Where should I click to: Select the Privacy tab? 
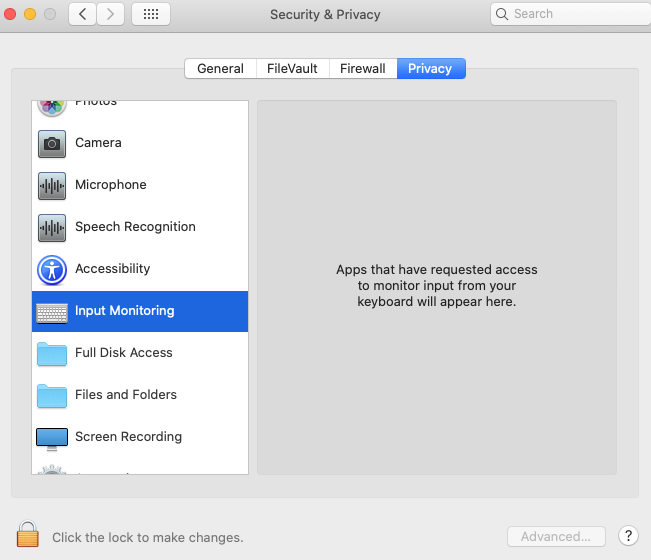[431, 68]
